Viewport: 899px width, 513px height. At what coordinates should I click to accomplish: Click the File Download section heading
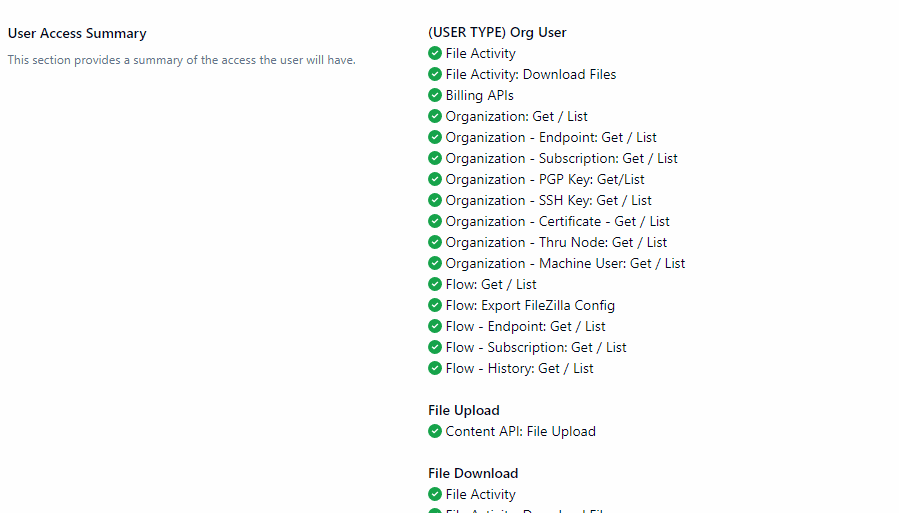pos(473,473)
